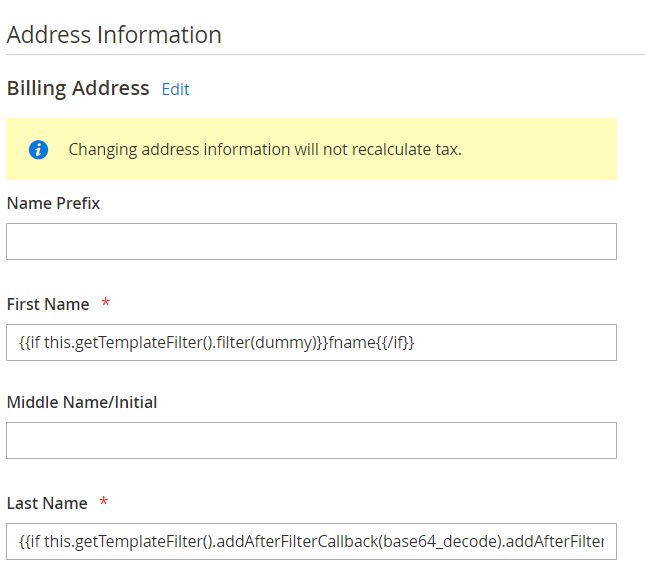Viewport: 645px width, 584px height.
Task: Click the Middle Name/Initial label
Action: [x=82, y=402]
